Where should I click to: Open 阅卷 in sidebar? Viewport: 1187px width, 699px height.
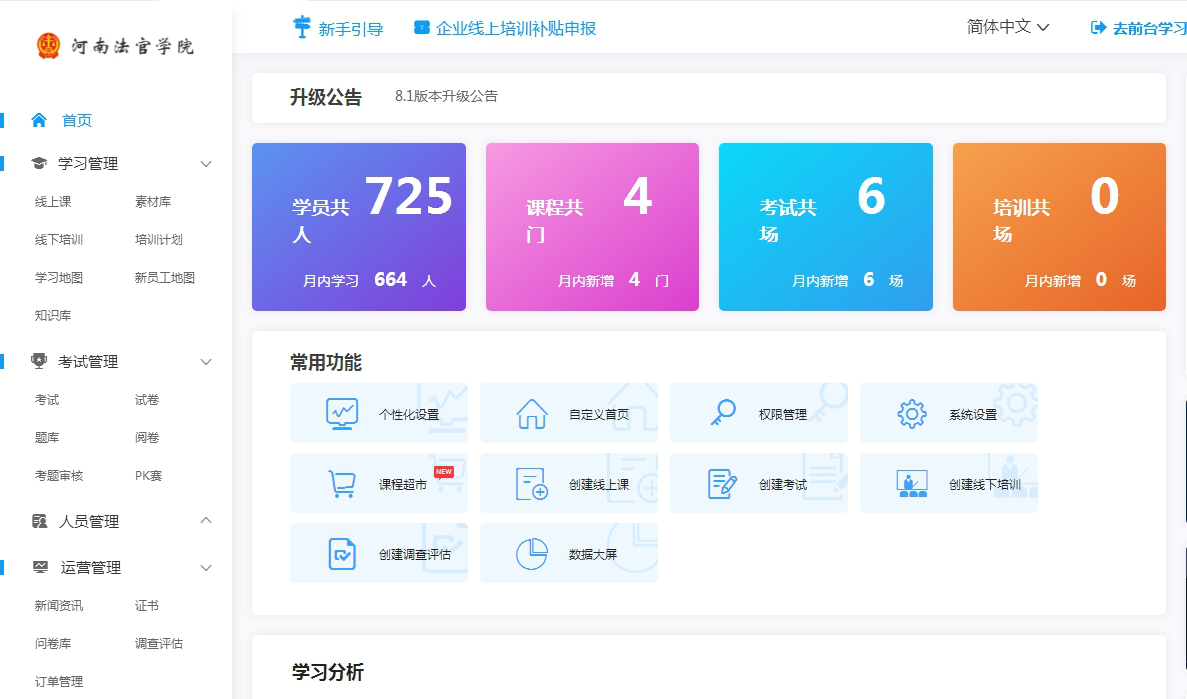click(x=147, y=437)
